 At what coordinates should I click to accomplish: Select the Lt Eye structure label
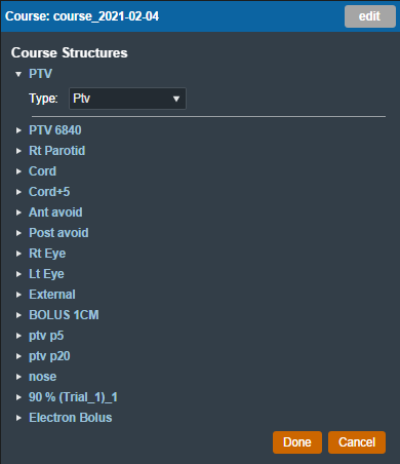47,274
